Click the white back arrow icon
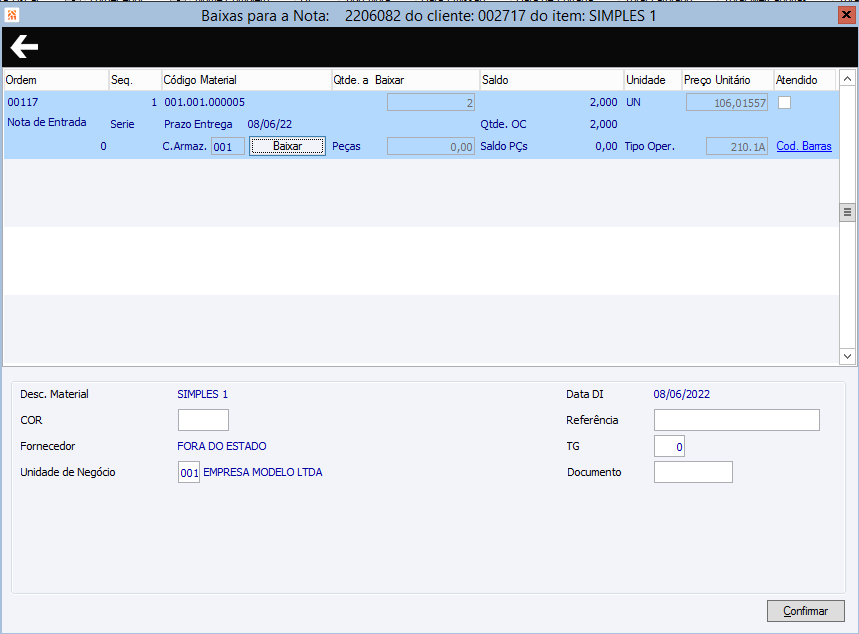 (x=24, y=47)
